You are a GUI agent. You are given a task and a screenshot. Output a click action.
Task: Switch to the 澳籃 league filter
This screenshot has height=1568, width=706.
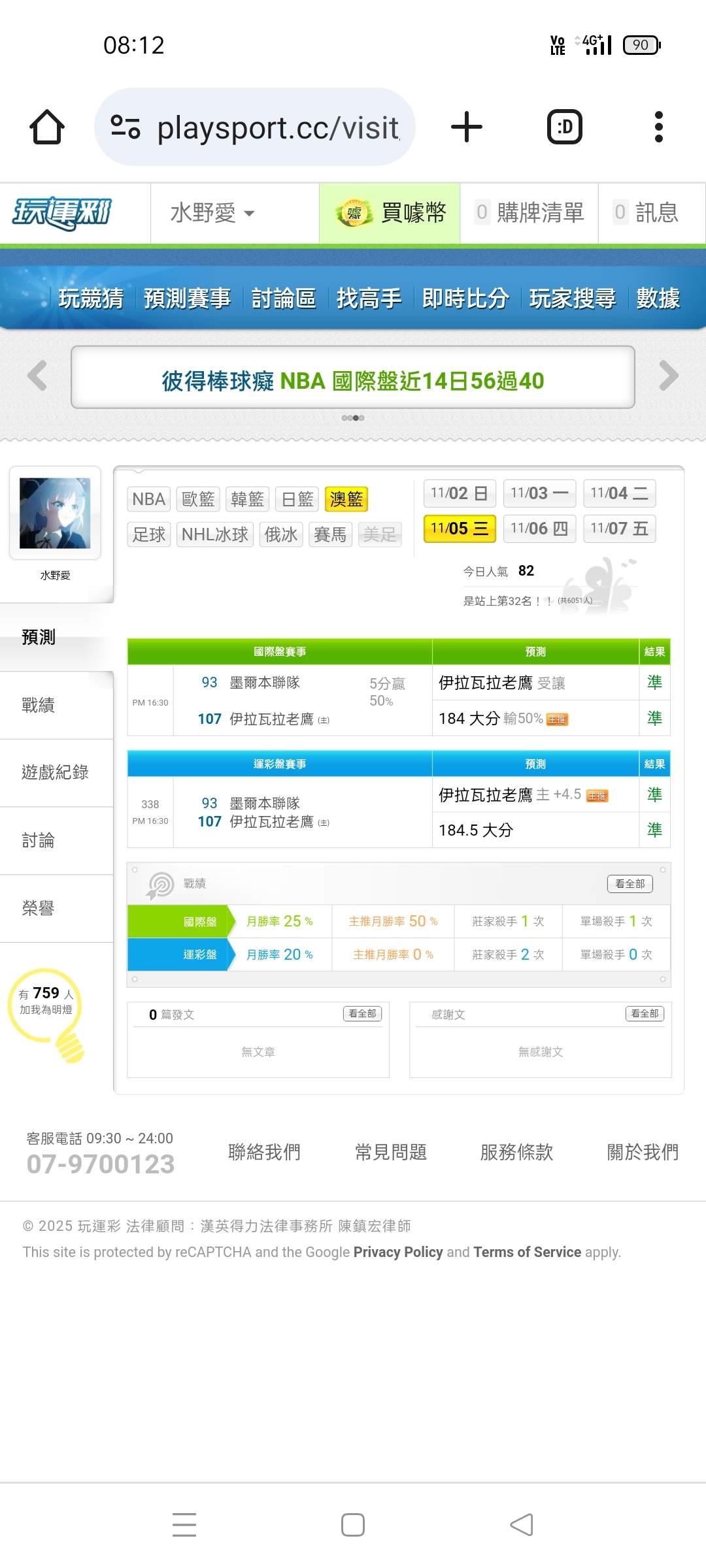click(346, 499)
